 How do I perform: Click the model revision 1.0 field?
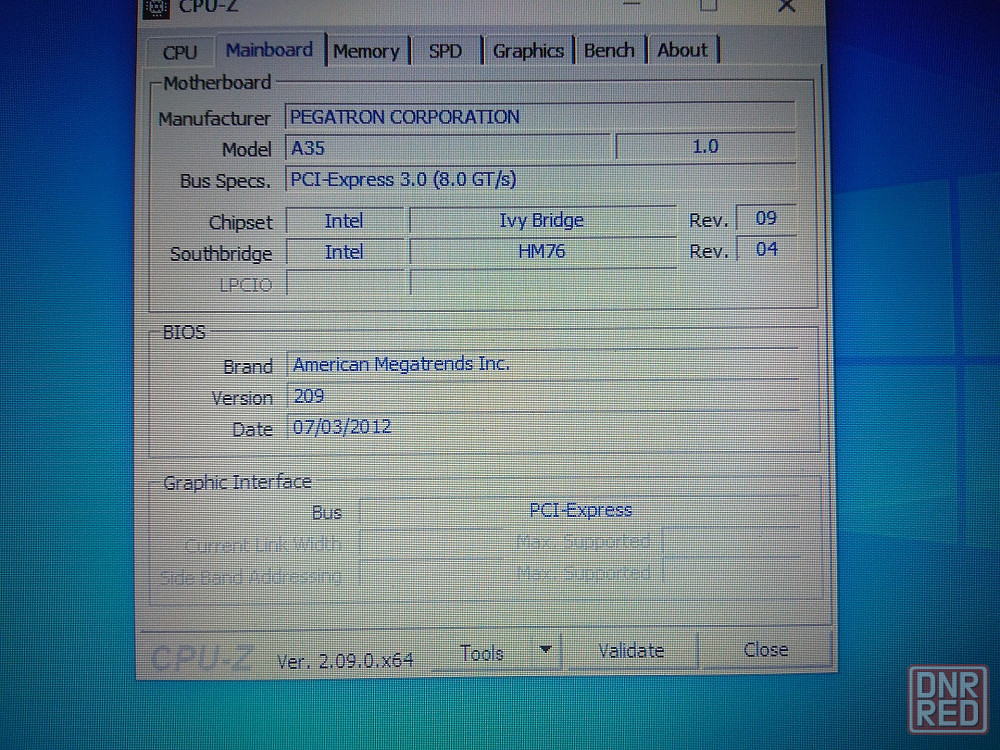[705, 147]
